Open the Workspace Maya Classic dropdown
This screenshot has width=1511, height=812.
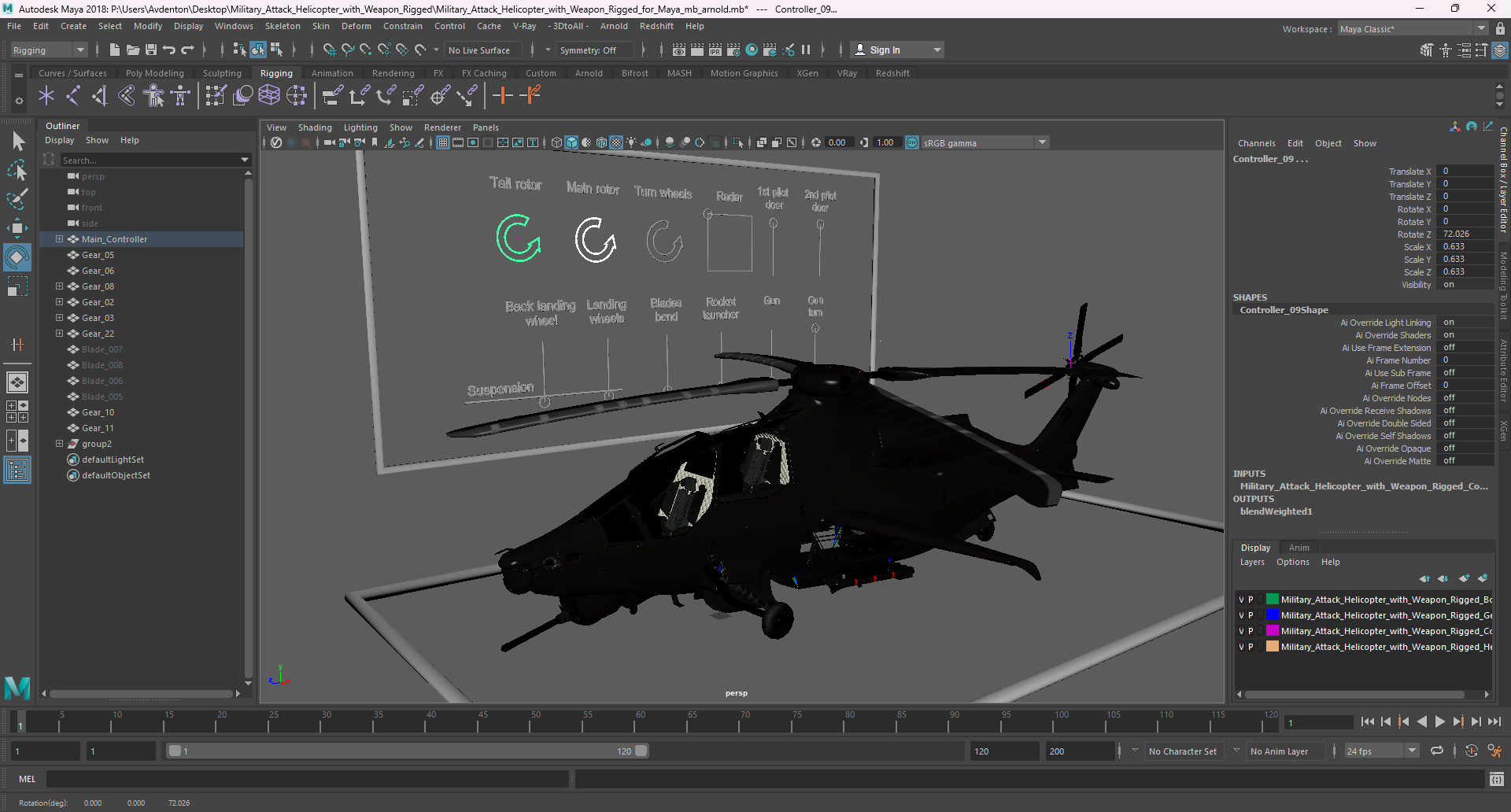click(x=1413, y=29)
